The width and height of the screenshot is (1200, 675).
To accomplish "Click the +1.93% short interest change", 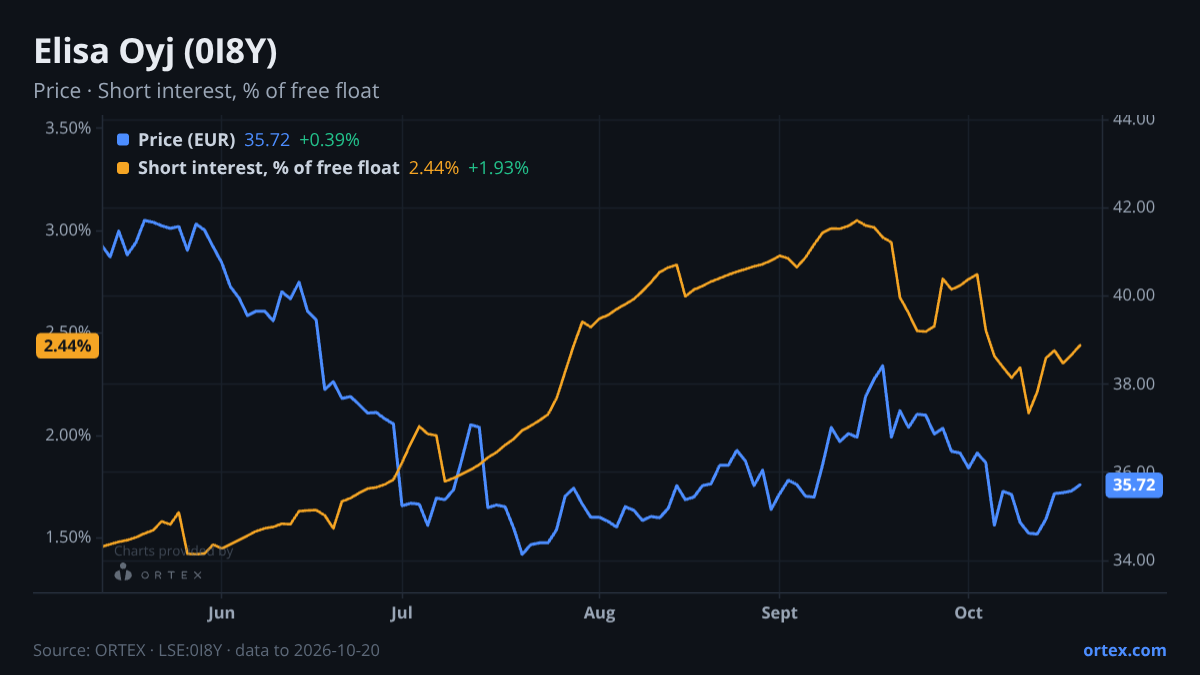I will point(498,168).
